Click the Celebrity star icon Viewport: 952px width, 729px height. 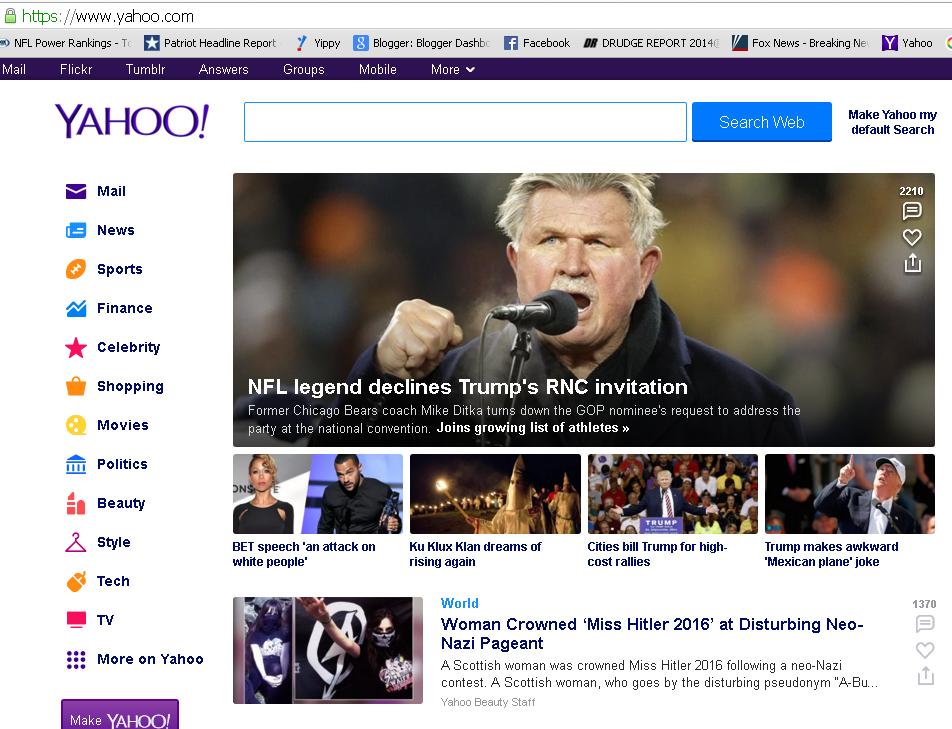tap(77, 347)
